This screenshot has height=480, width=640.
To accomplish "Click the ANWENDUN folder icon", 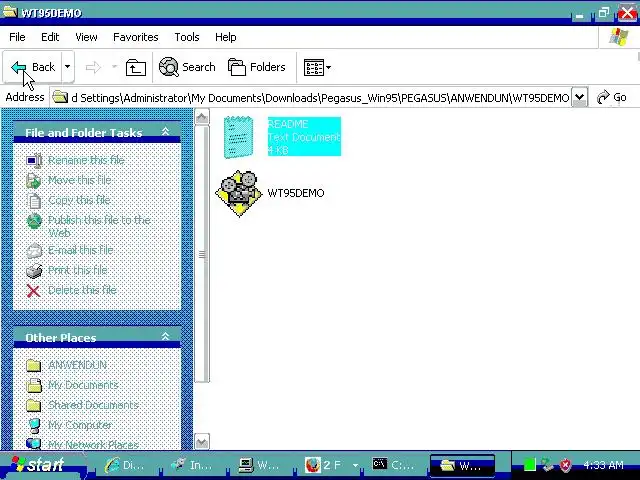I will 33,365.
